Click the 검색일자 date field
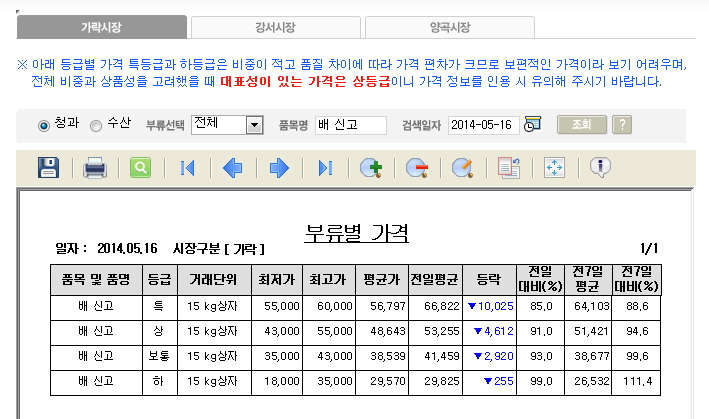 (484, 125)
